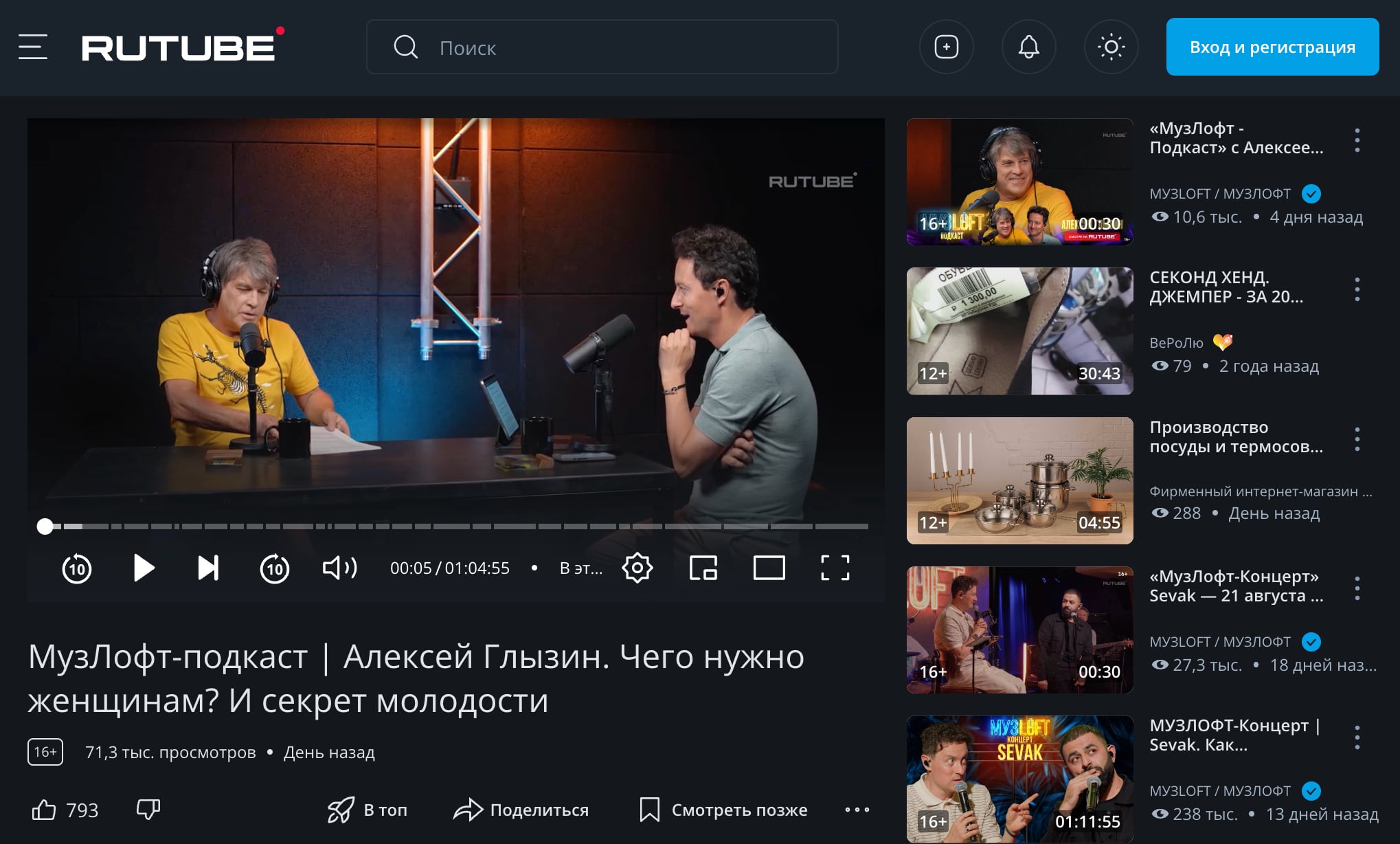Open player settings gear

(x=637, y=568)
